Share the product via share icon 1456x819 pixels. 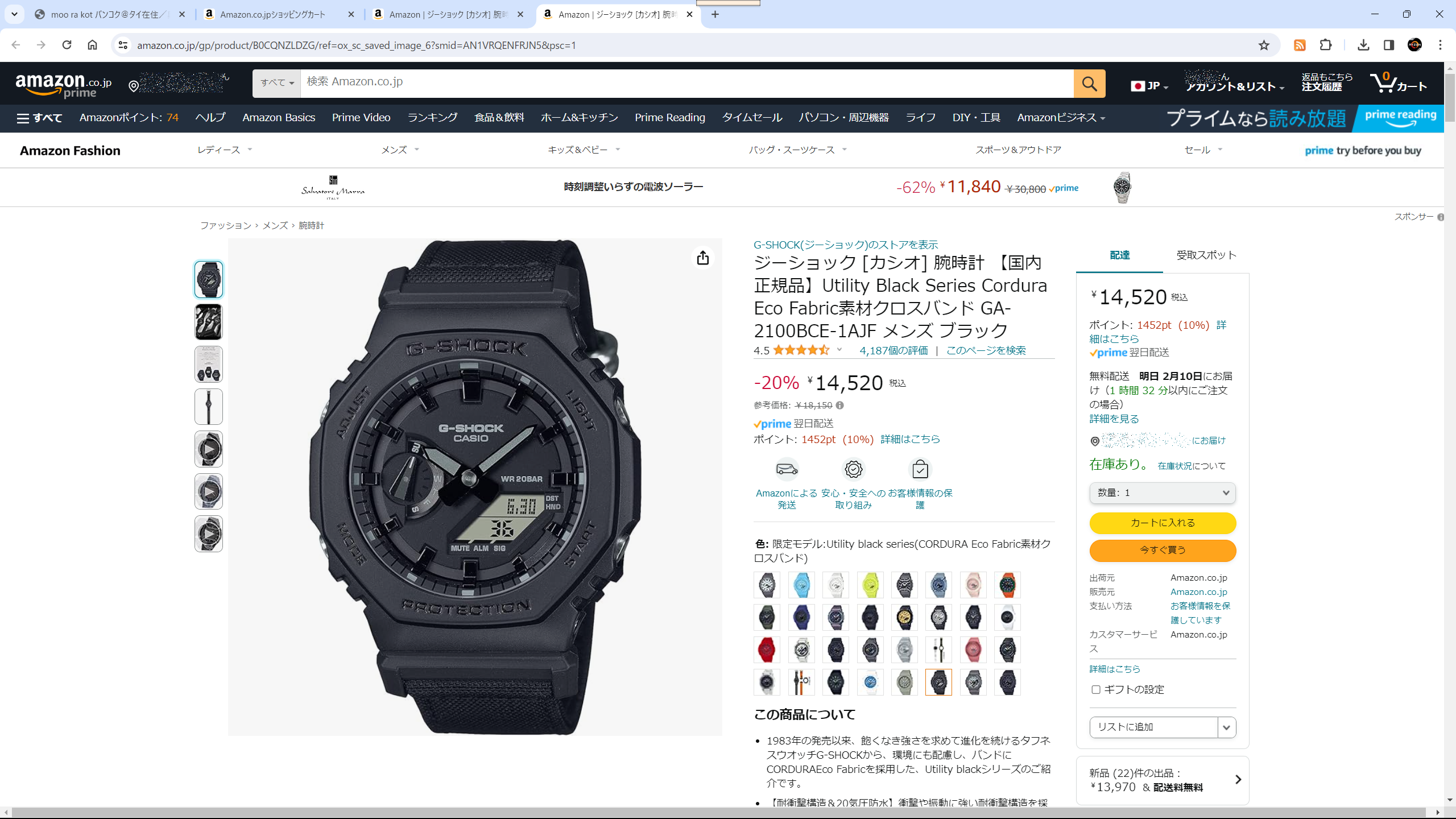point(703,258)
